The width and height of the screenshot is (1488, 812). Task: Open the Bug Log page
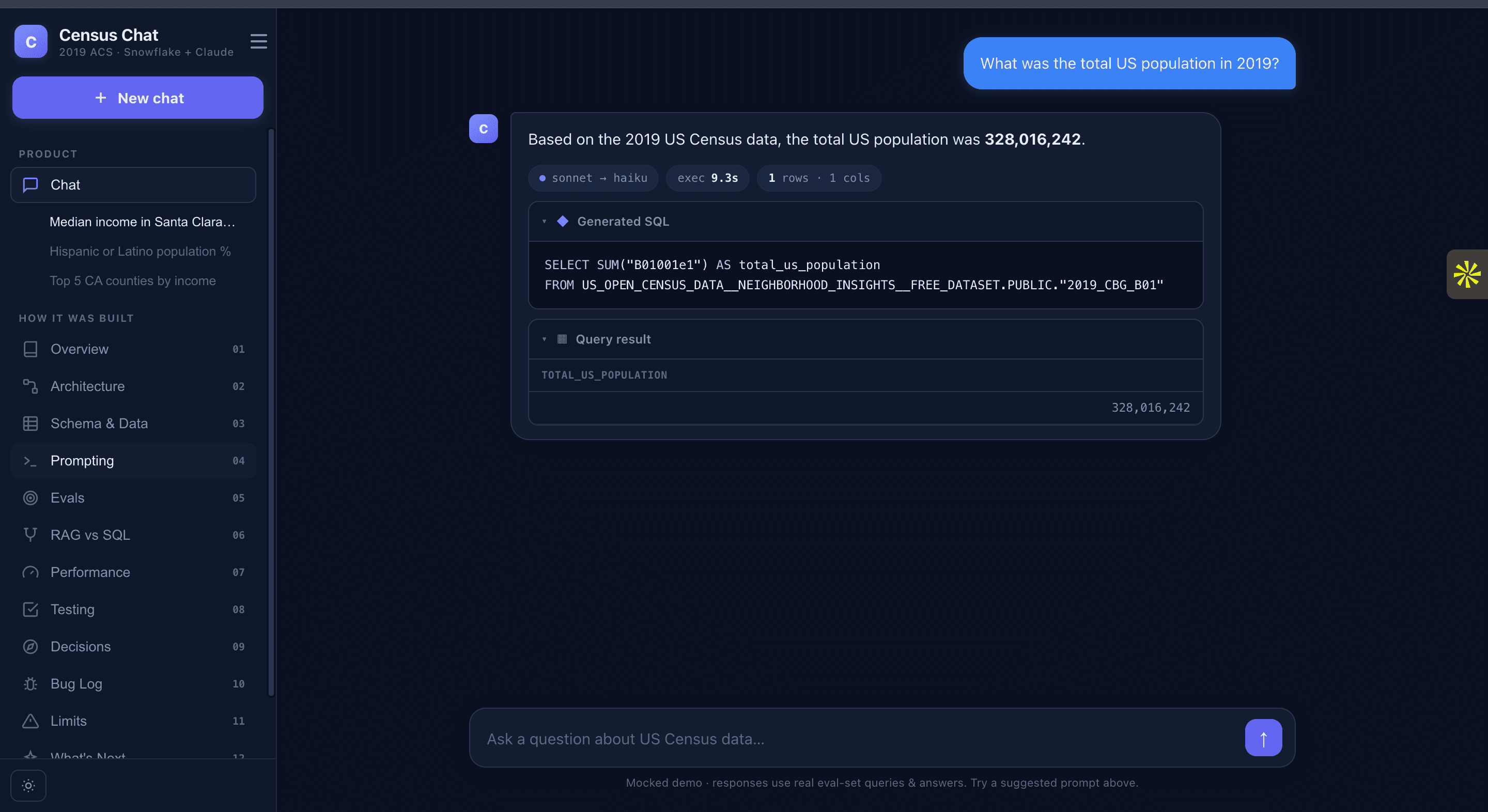(133, 684)
